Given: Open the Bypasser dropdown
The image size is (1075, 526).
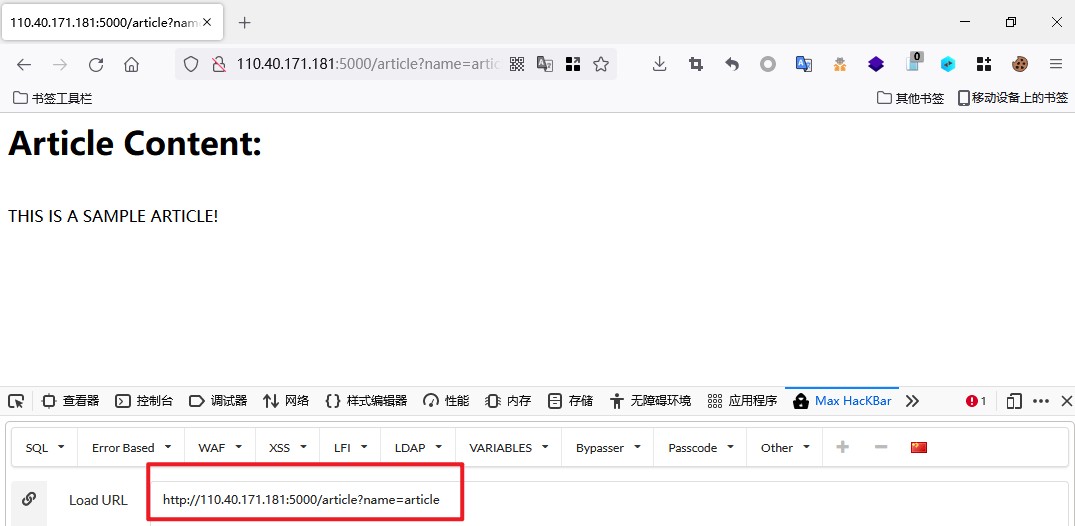Looking at the screenshot, I should point(607,448).
